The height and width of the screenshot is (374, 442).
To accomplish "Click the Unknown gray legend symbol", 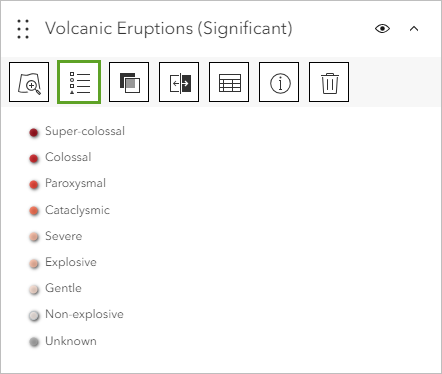I will (34, 342).
